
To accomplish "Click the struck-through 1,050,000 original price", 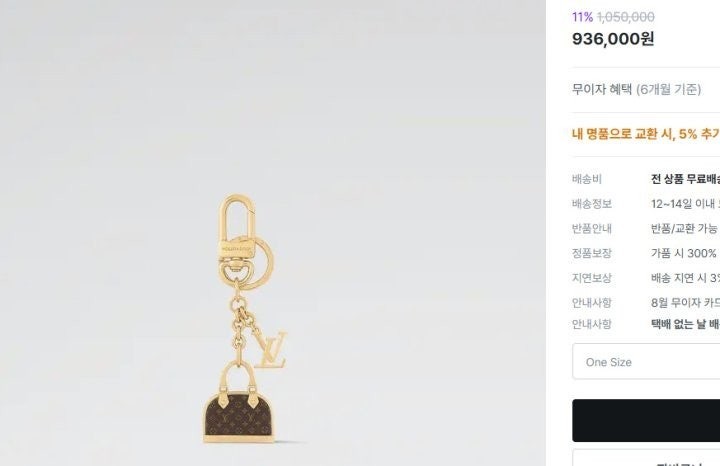I will click(x=626, y=16).
